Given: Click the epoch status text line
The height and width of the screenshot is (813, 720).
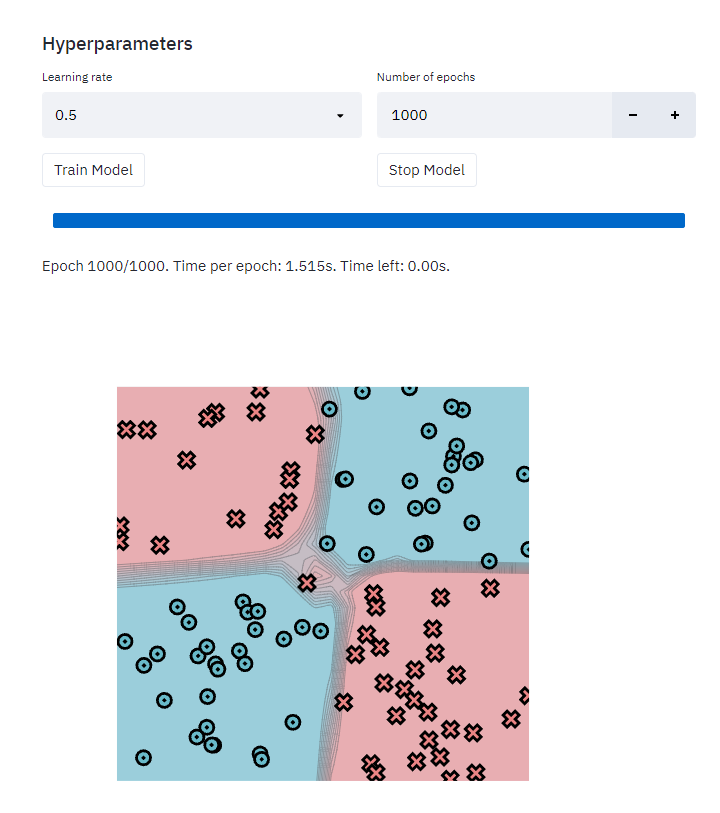Looking at the screenshot, I should point(246,266).
